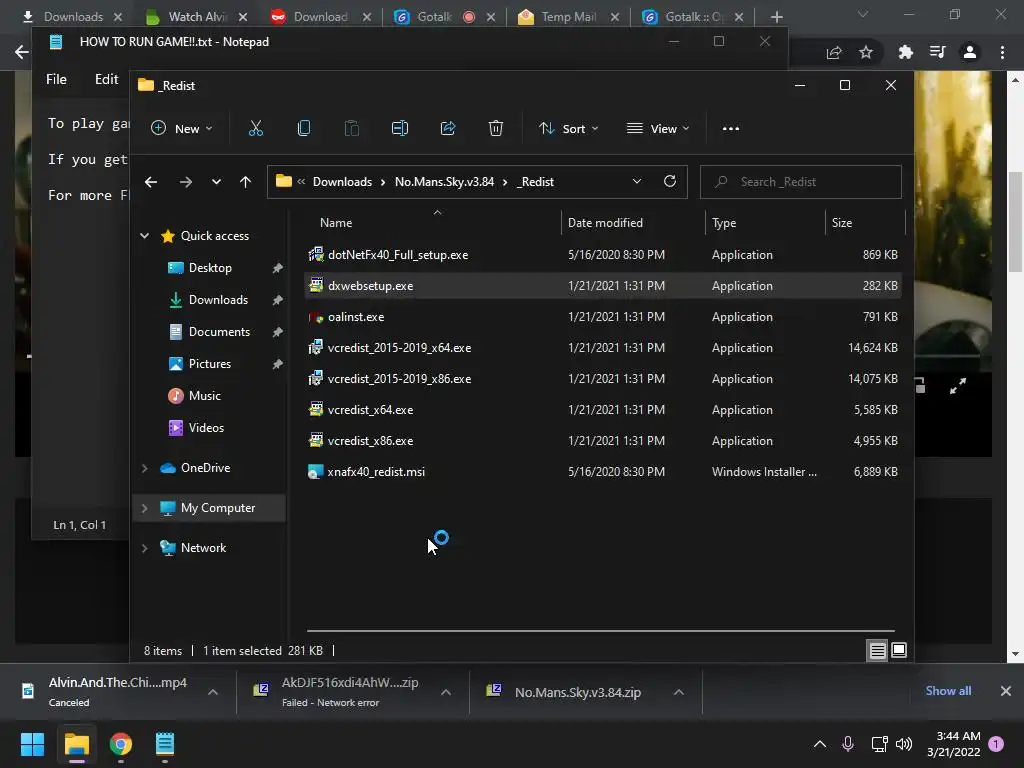The height and width of the screenshot is (768, 1024).
Task: Open the View options dropdown
Action: click(x=658, y=129)
